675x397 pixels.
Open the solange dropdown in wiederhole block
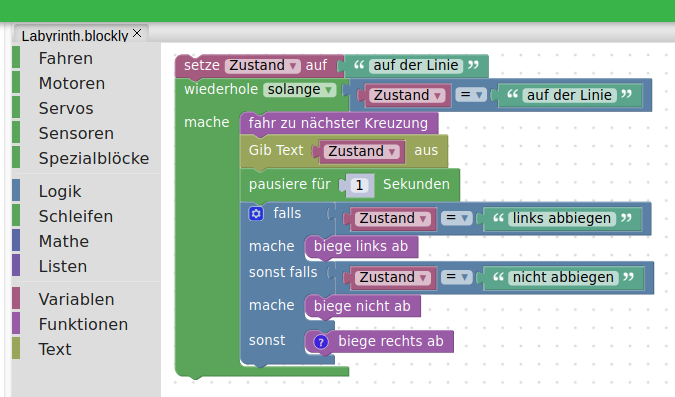click(300, 90)
